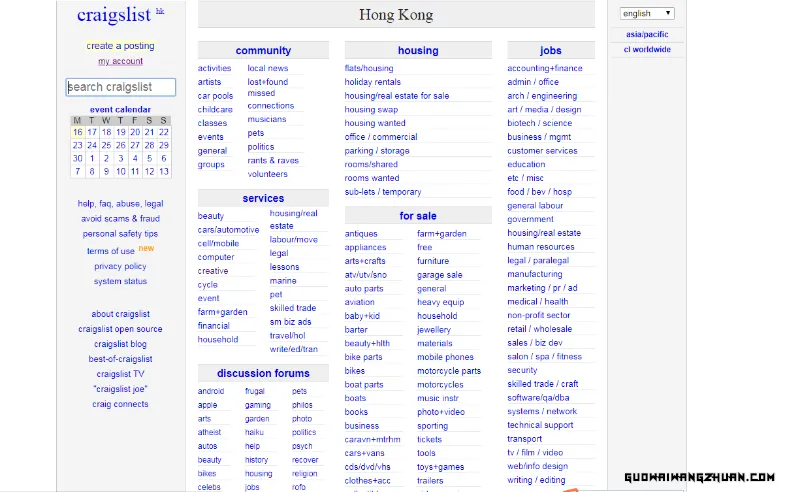This screenshot has height=492, width=785.
Task: Browse tv / film / video jobs
Action: tap(535, 452)
